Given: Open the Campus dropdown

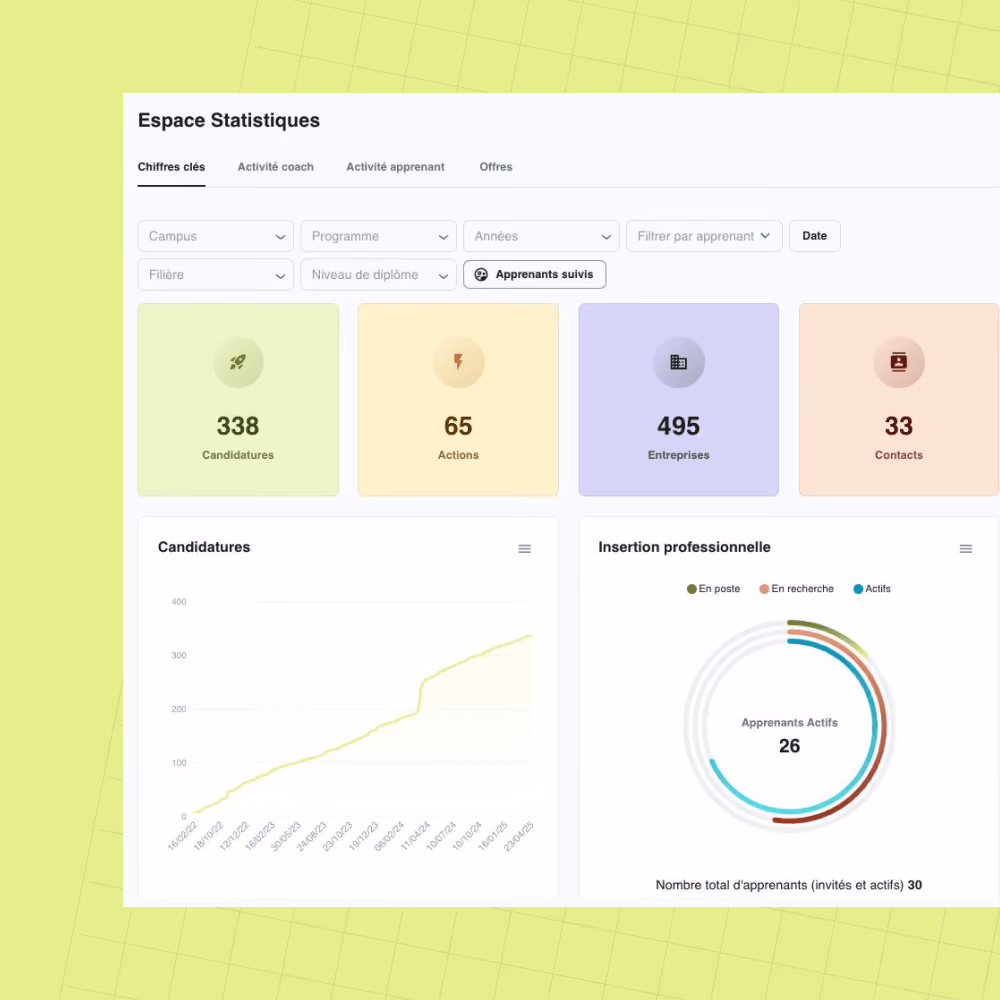Looking at the screenshot, I should (216, 236).
